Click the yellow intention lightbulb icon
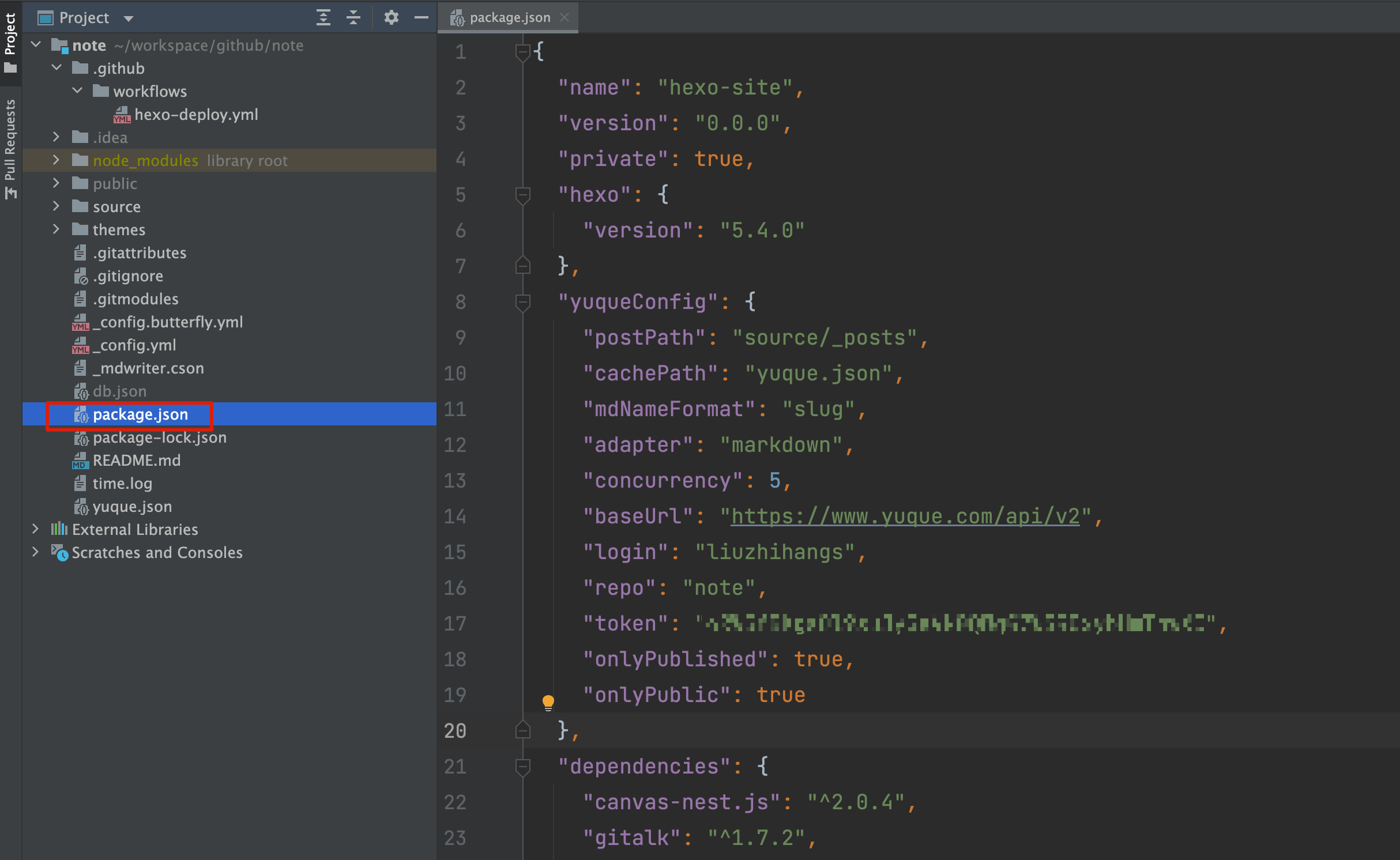This screenshot has height=860, width=1400. (x=548, y=701)
